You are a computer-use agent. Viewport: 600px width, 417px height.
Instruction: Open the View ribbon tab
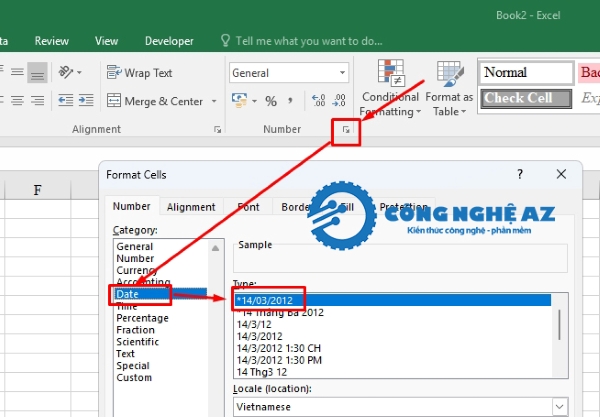tap(106, 41)
